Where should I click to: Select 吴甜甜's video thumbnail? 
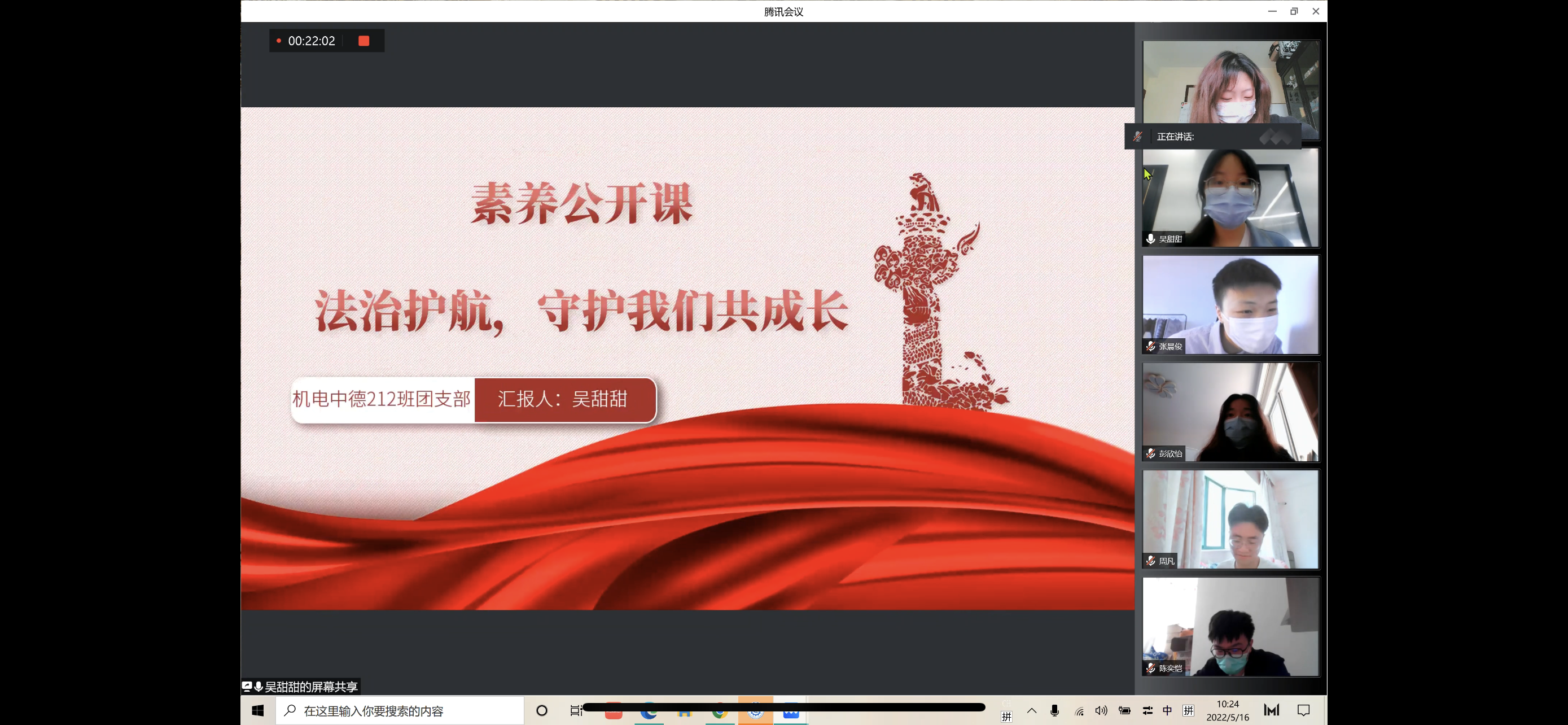(x=1231, y=198)
